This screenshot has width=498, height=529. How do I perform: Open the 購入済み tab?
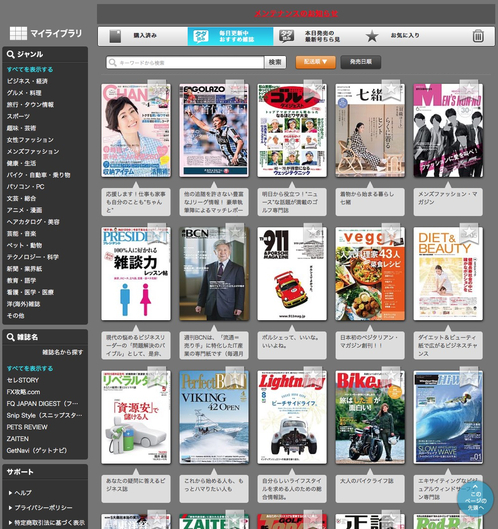(143, 36)
